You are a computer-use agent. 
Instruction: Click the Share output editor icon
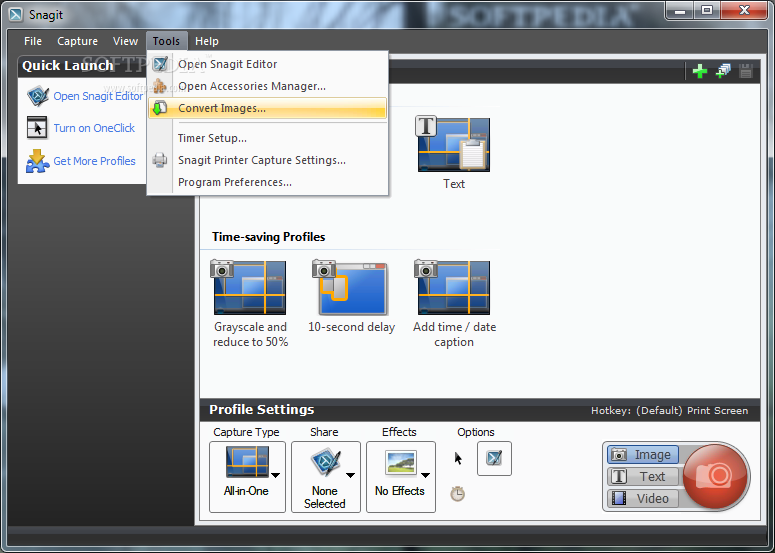pyautogui.click(x=326, y=462)
